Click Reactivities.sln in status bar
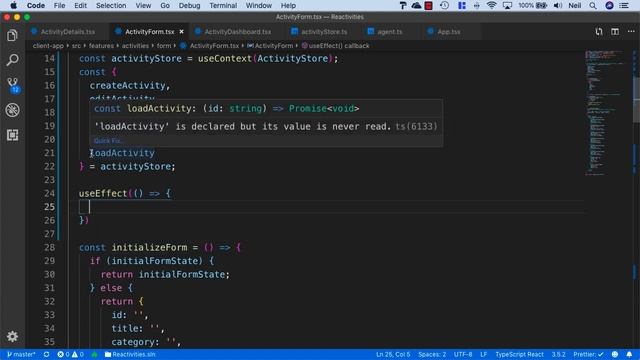This screenshot has width=640, height=360. (x=130, y=354)
